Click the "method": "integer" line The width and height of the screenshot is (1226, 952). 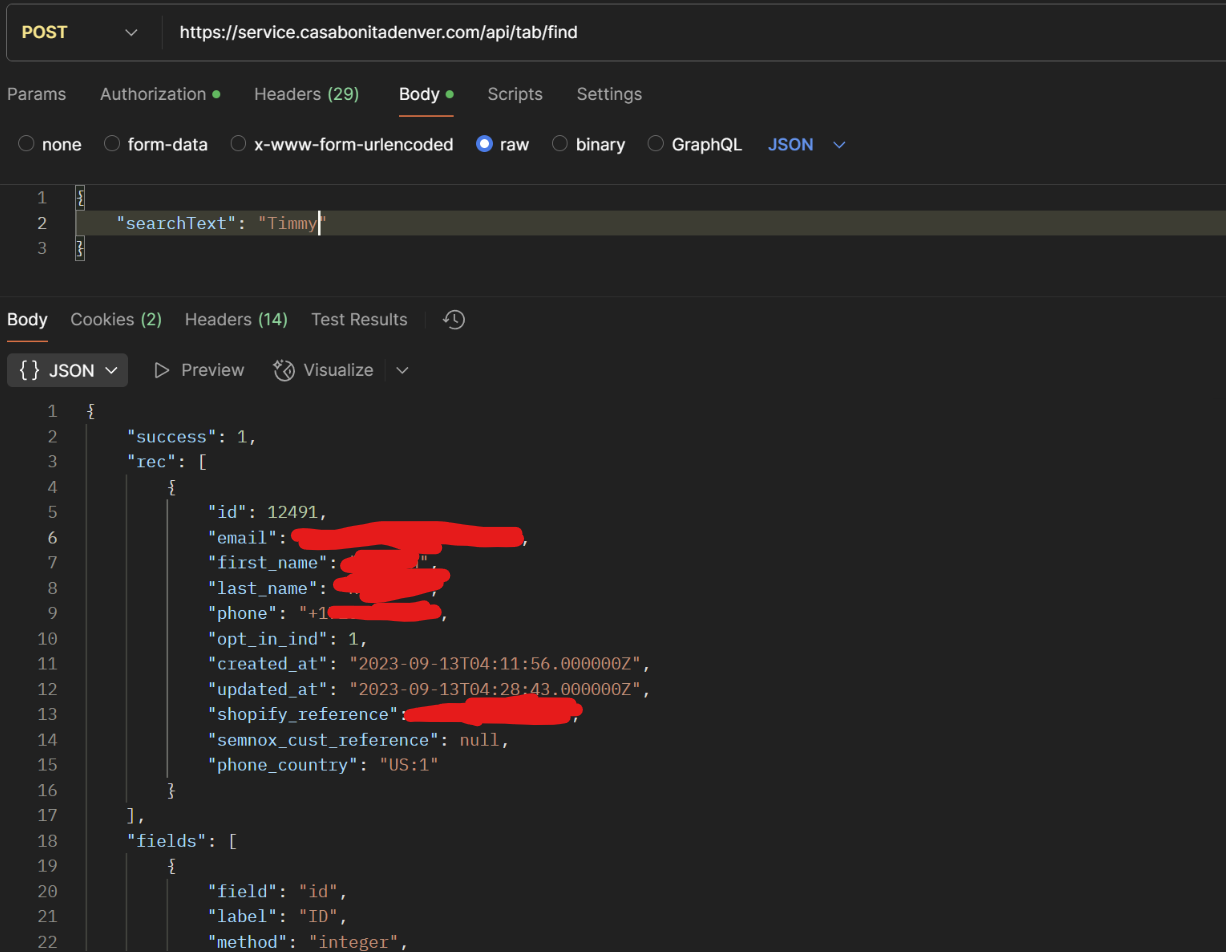pyautogui.click(x=309, y=942)
